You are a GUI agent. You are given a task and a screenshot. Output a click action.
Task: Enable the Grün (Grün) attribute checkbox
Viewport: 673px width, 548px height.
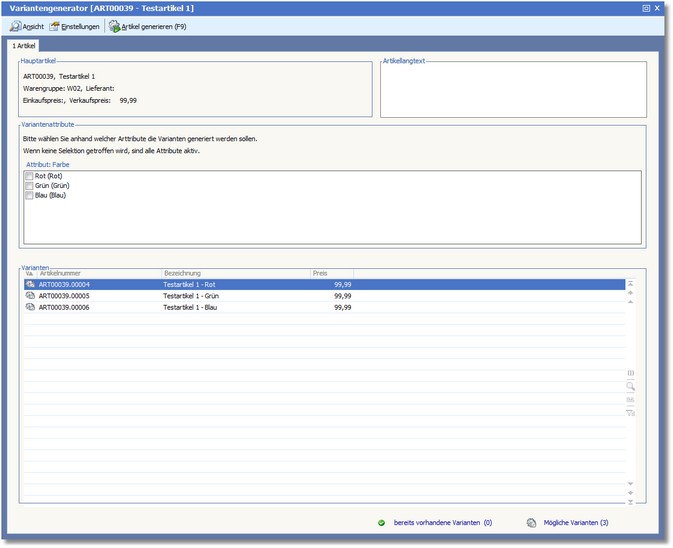(x=29, y=186)
